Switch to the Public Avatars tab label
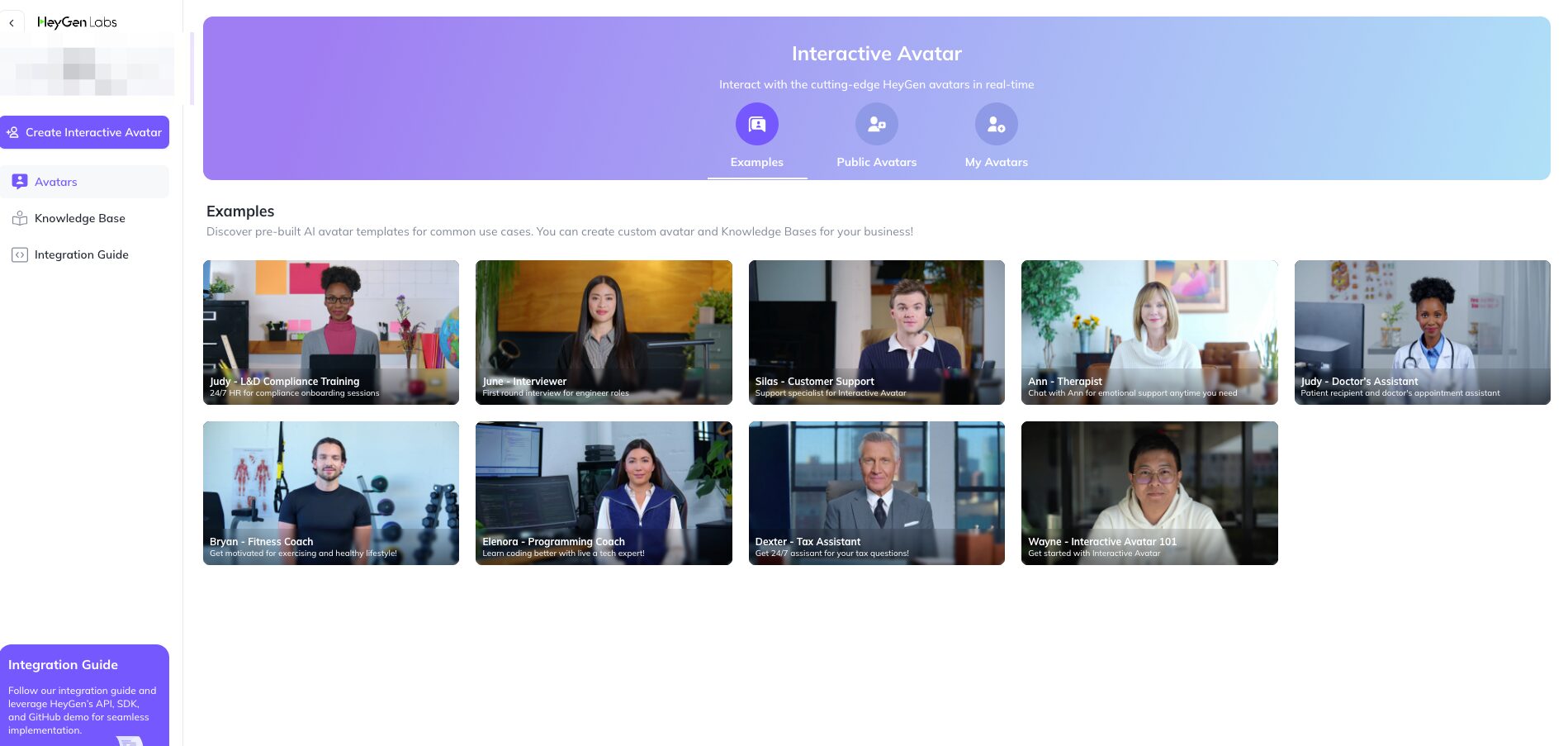Screen dimensions: 1568x746 point(876,162)
